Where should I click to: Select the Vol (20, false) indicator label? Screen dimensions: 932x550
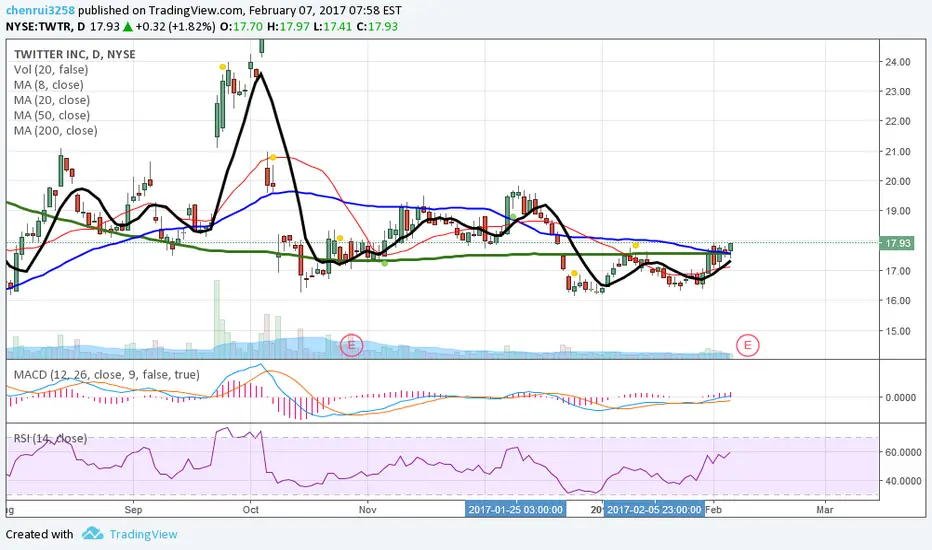(51, 70)
